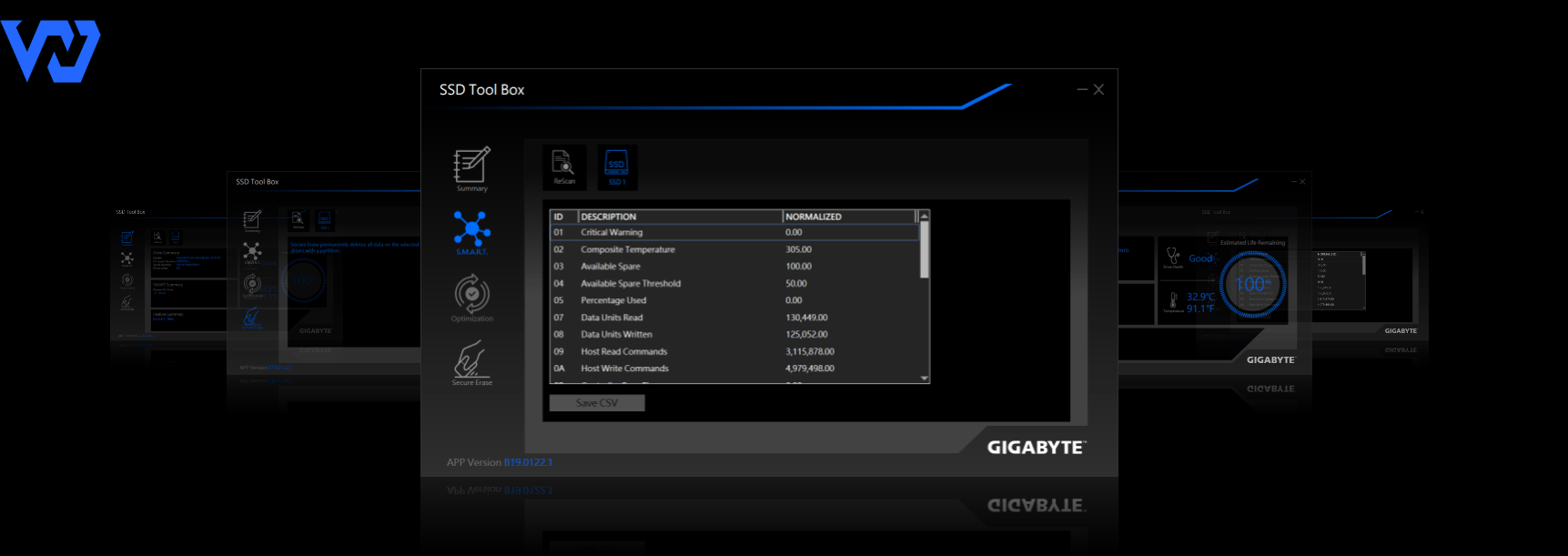Select the Data Units Written row
Image resolution: width=1568 pixels, height=556 pixels.
coord(734,334)
